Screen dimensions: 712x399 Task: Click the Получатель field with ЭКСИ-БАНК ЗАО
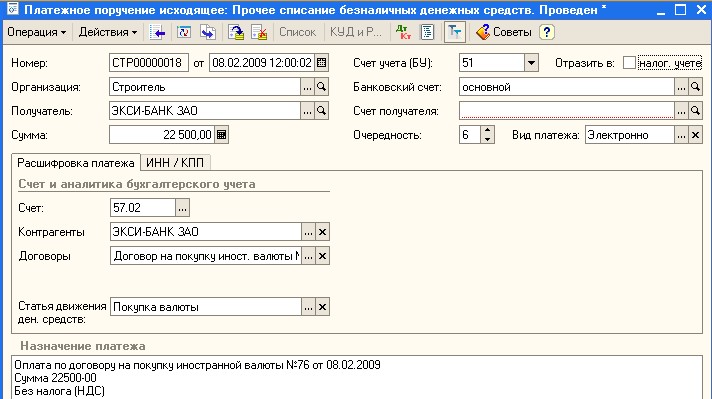205,111
